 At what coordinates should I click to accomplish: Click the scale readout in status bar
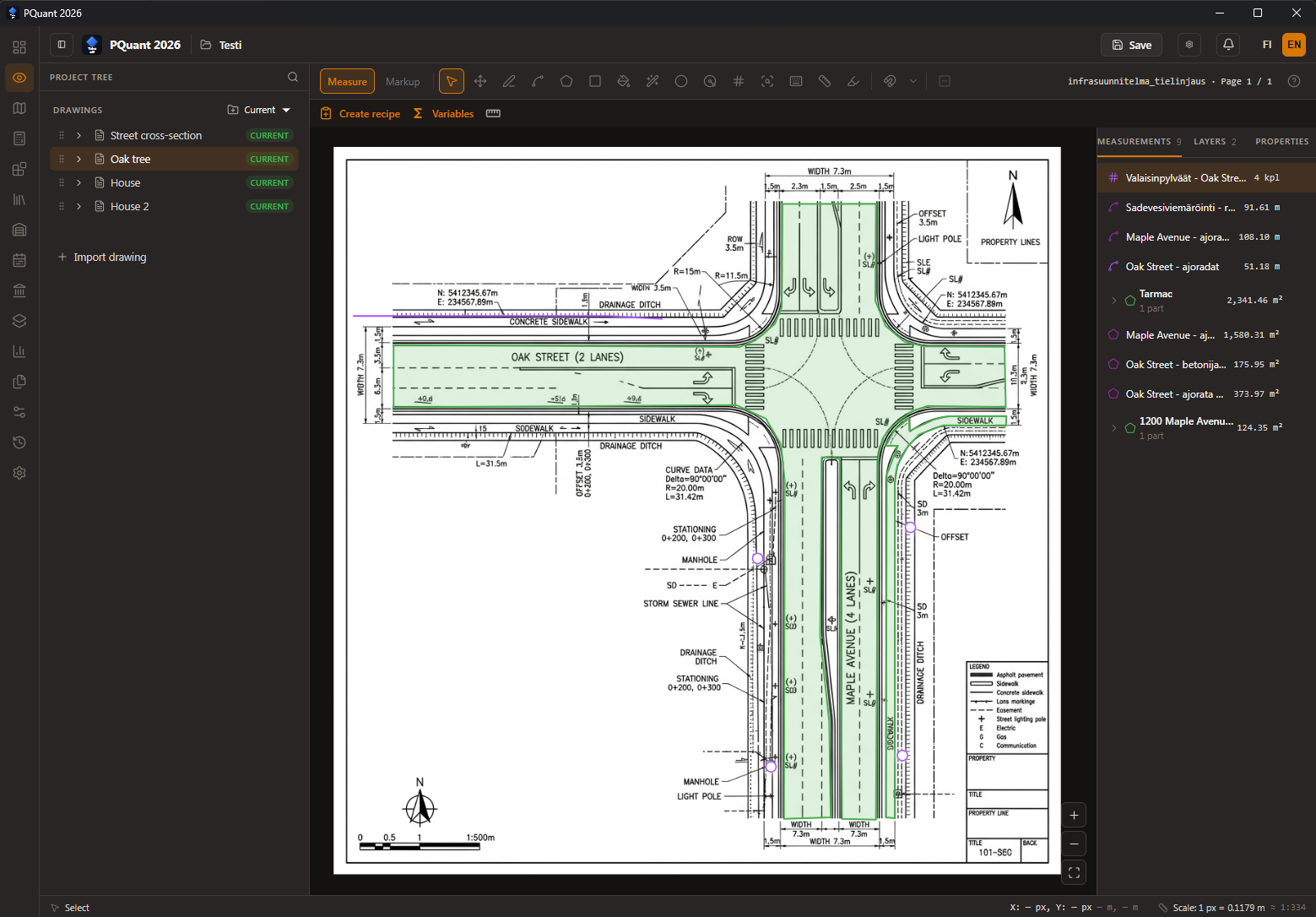(x=1232, y=908)
